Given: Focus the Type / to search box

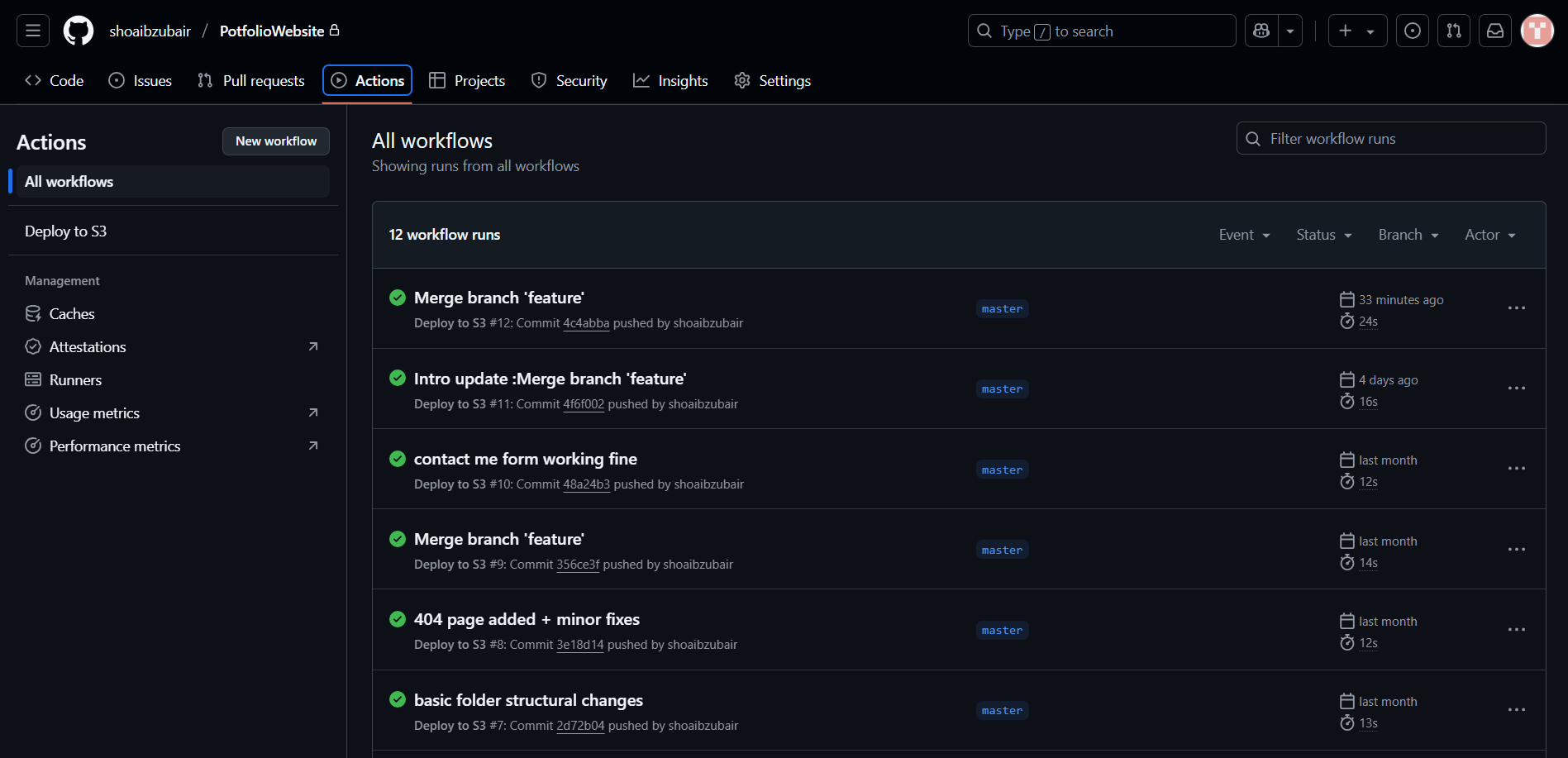Looking at the screenshot, I should coord(1102,31).
